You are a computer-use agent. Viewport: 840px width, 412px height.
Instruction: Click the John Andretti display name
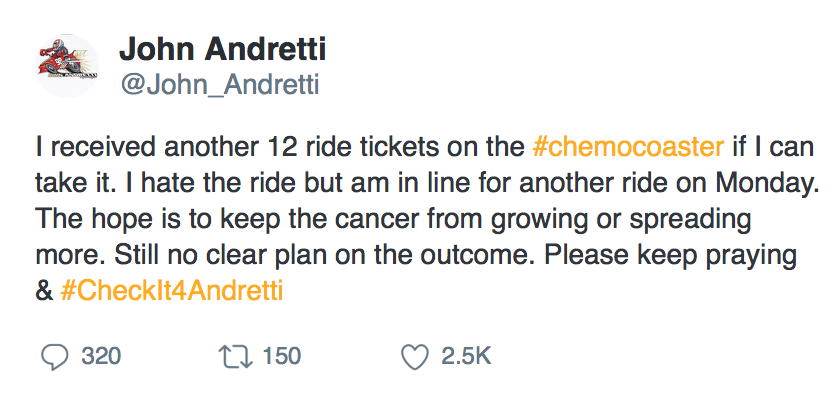[222, 49]
